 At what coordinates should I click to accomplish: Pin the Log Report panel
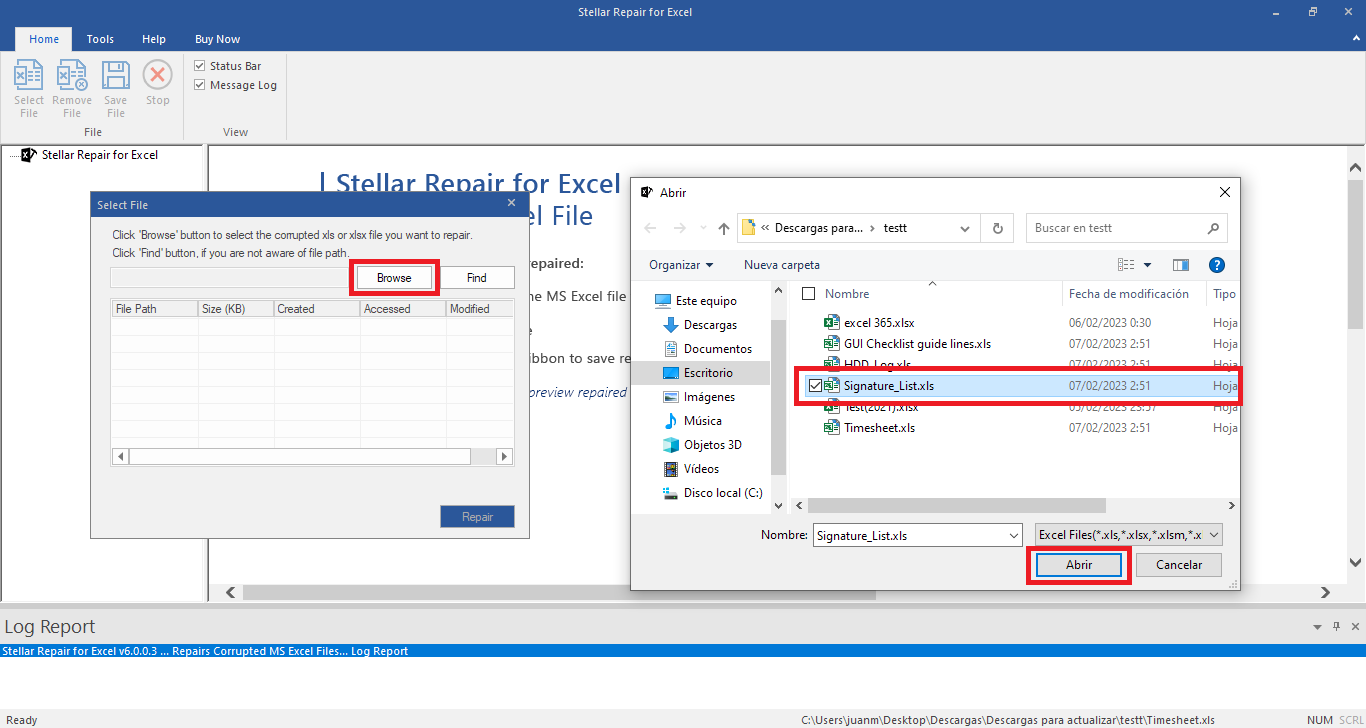(1336, 627)
